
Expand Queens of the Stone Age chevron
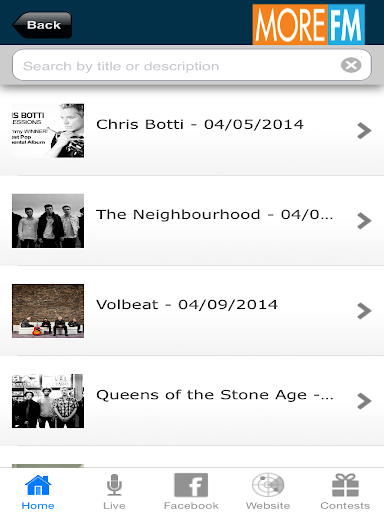point(364,401)
